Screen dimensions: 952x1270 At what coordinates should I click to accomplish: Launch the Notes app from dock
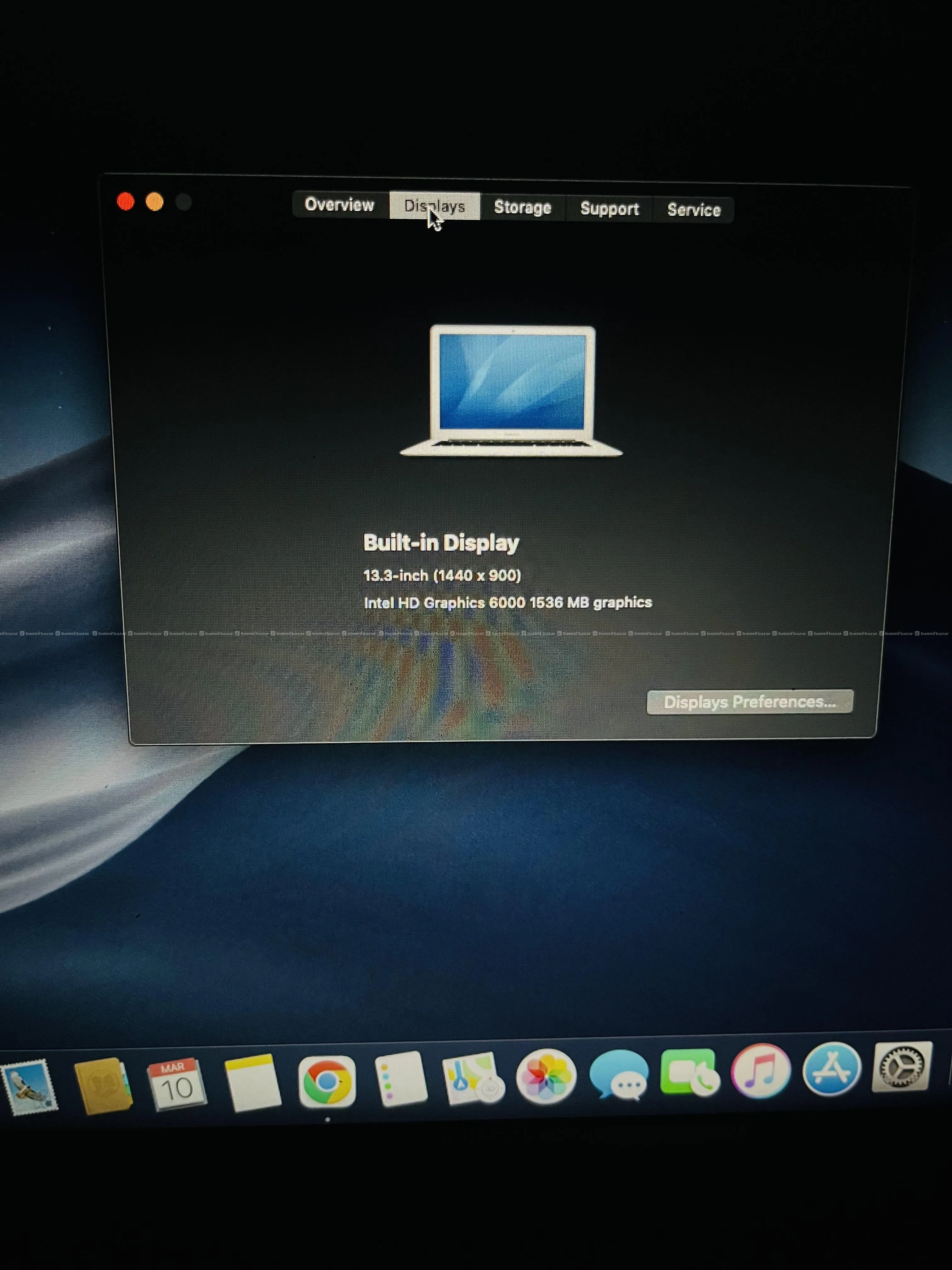tap(252, 1082)
